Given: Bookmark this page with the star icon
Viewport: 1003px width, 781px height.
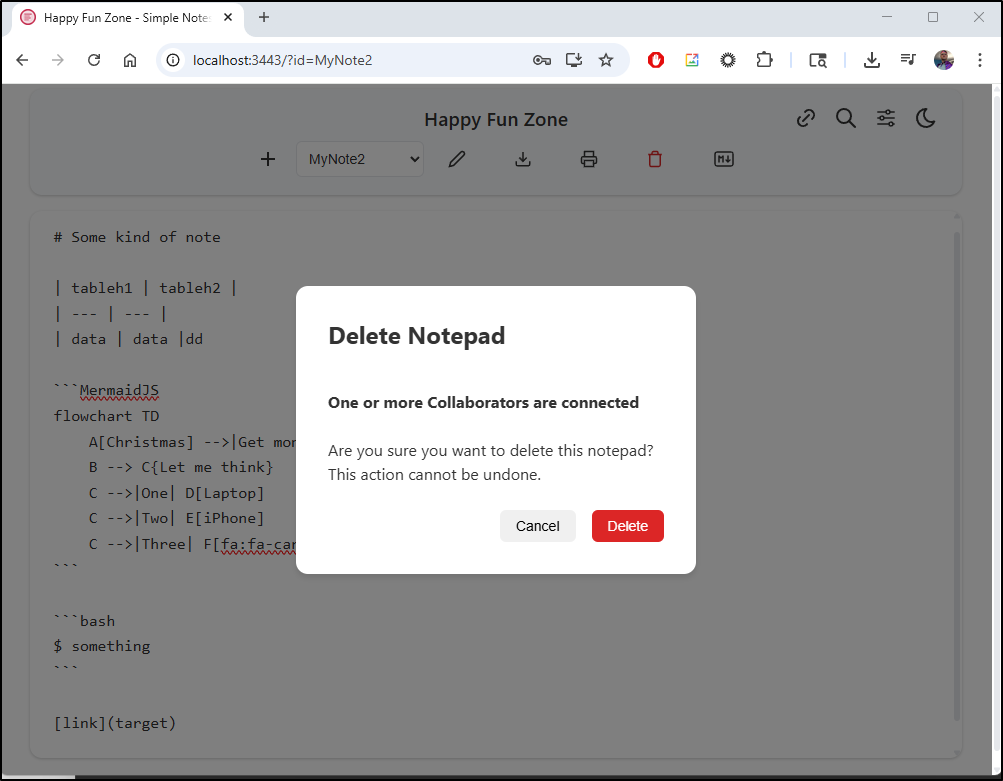Looking at the screenshot, I should 606,60.
